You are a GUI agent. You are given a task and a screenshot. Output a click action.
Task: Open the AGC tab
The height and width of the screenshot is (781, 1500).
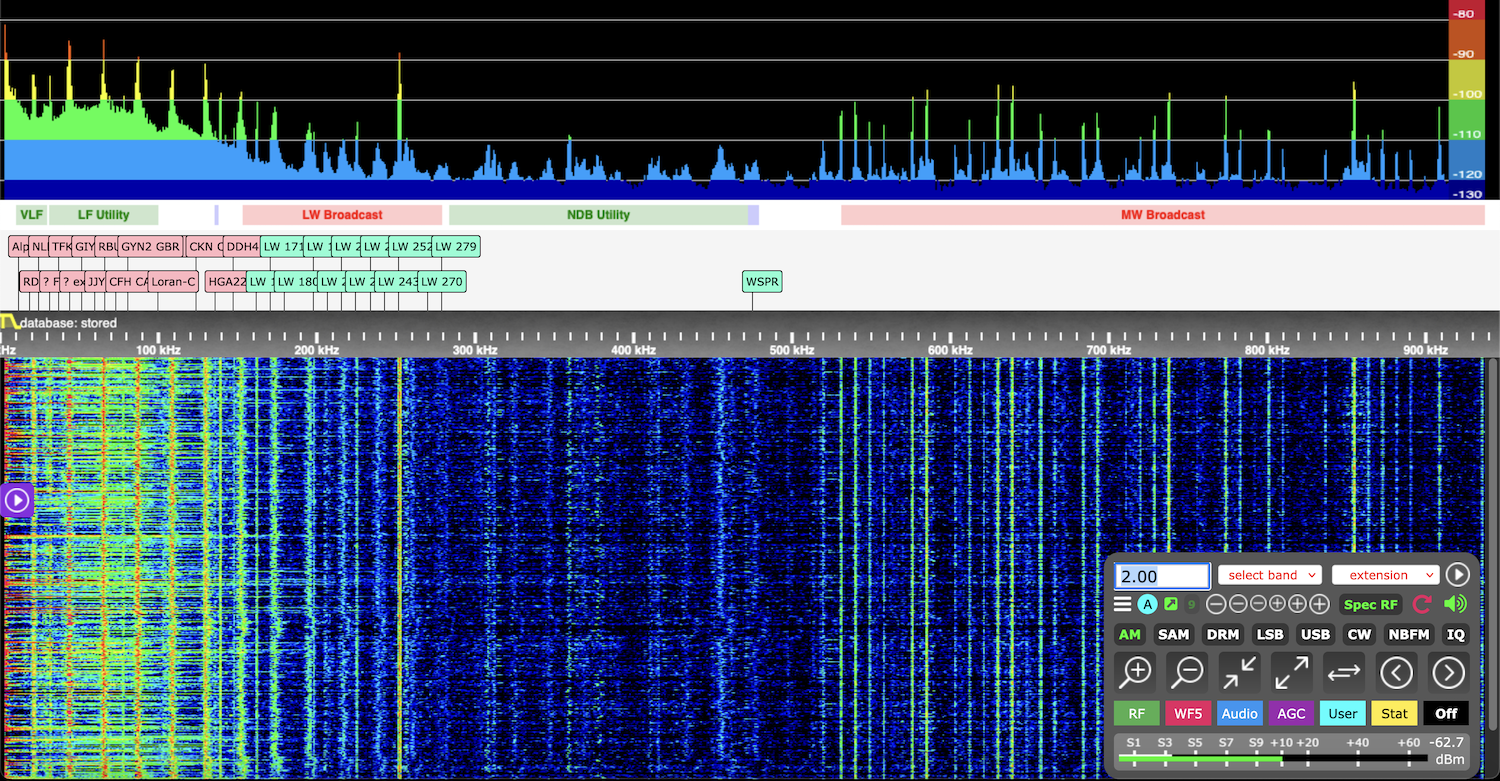point(1291,713)
